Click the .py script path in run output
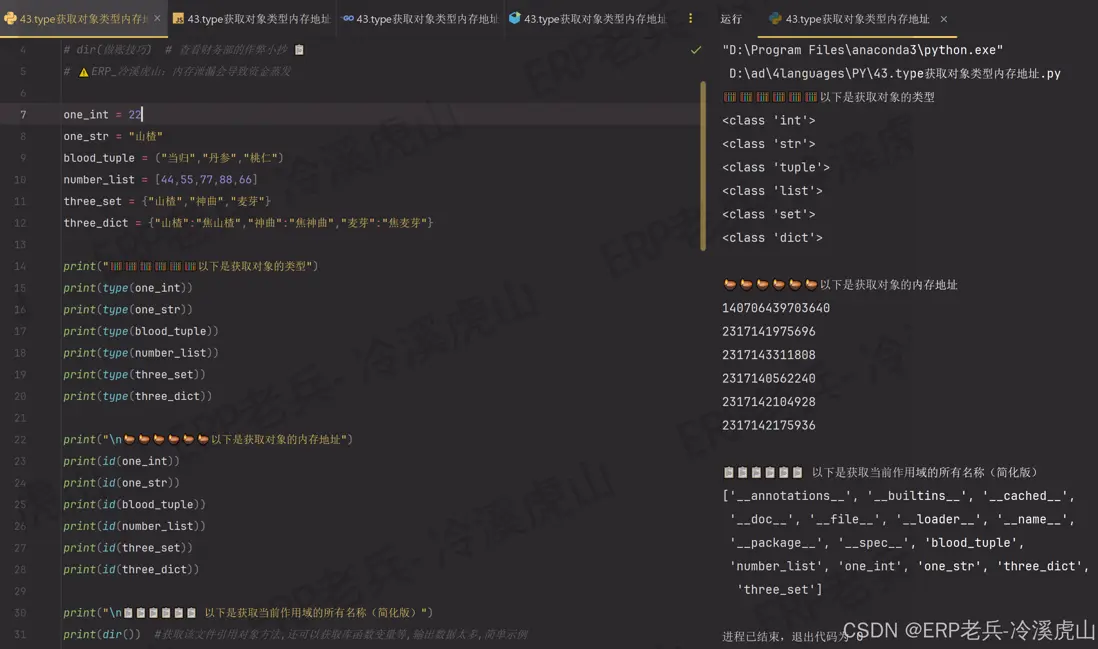The width and height of the screenshot is (1098, 649). coord(895,74)
